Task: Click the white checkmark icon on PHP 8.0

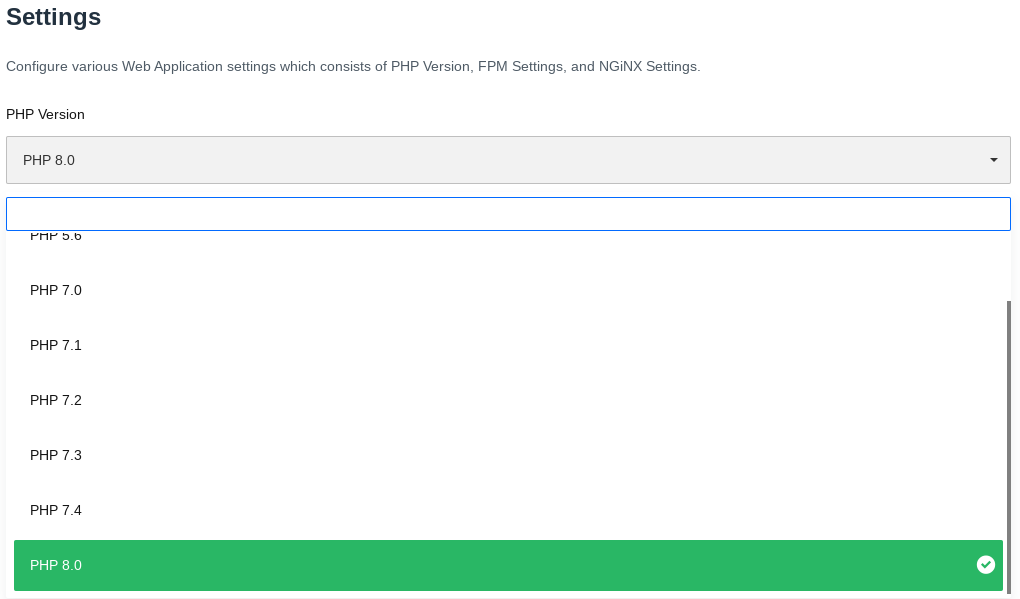Action: [986, 565]
